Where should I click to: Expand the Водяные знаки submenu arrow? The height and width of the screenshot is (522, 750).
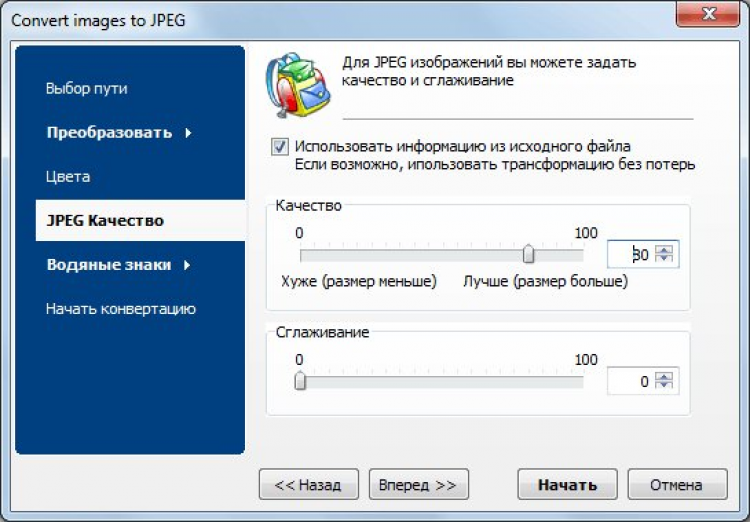188,265
